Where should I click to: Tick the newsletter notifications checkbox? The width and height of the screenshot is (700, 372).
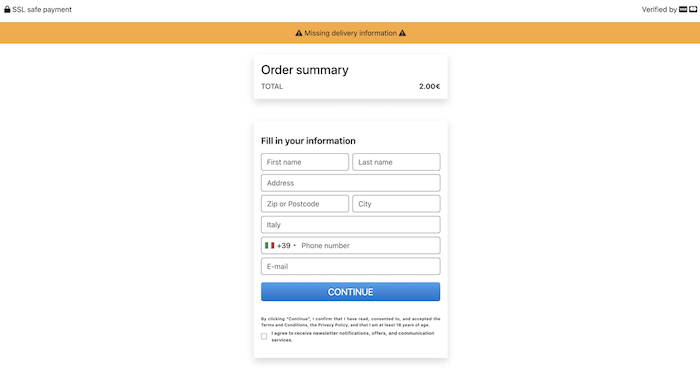pos(264,336)
